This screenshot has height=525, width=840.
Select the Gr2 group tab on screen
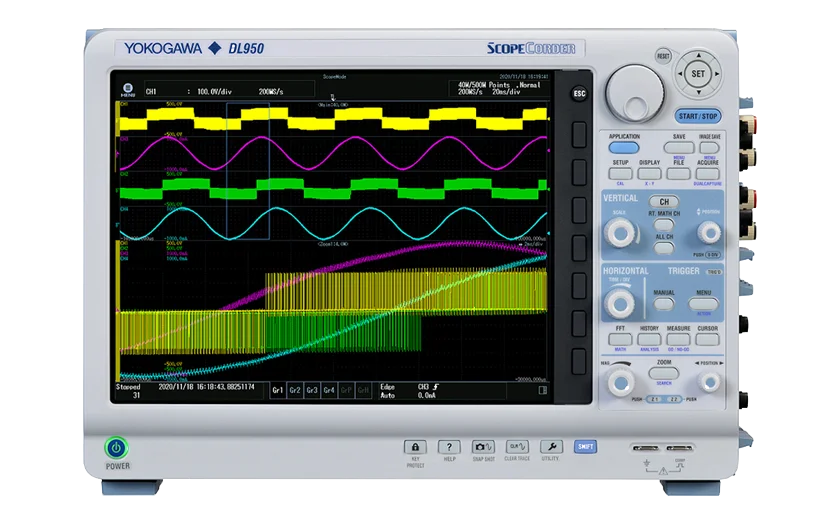[x=295, y=391]
